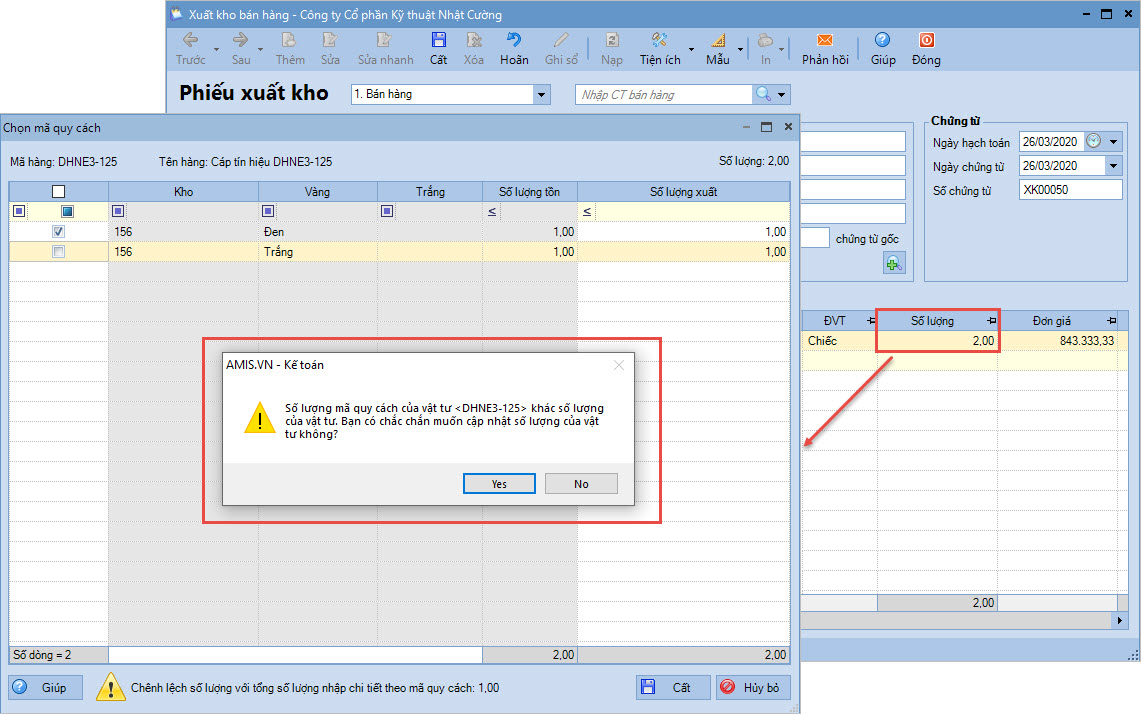
Task: Expand the '1. Bán hàng' dropdown
Action: [542, 94]
